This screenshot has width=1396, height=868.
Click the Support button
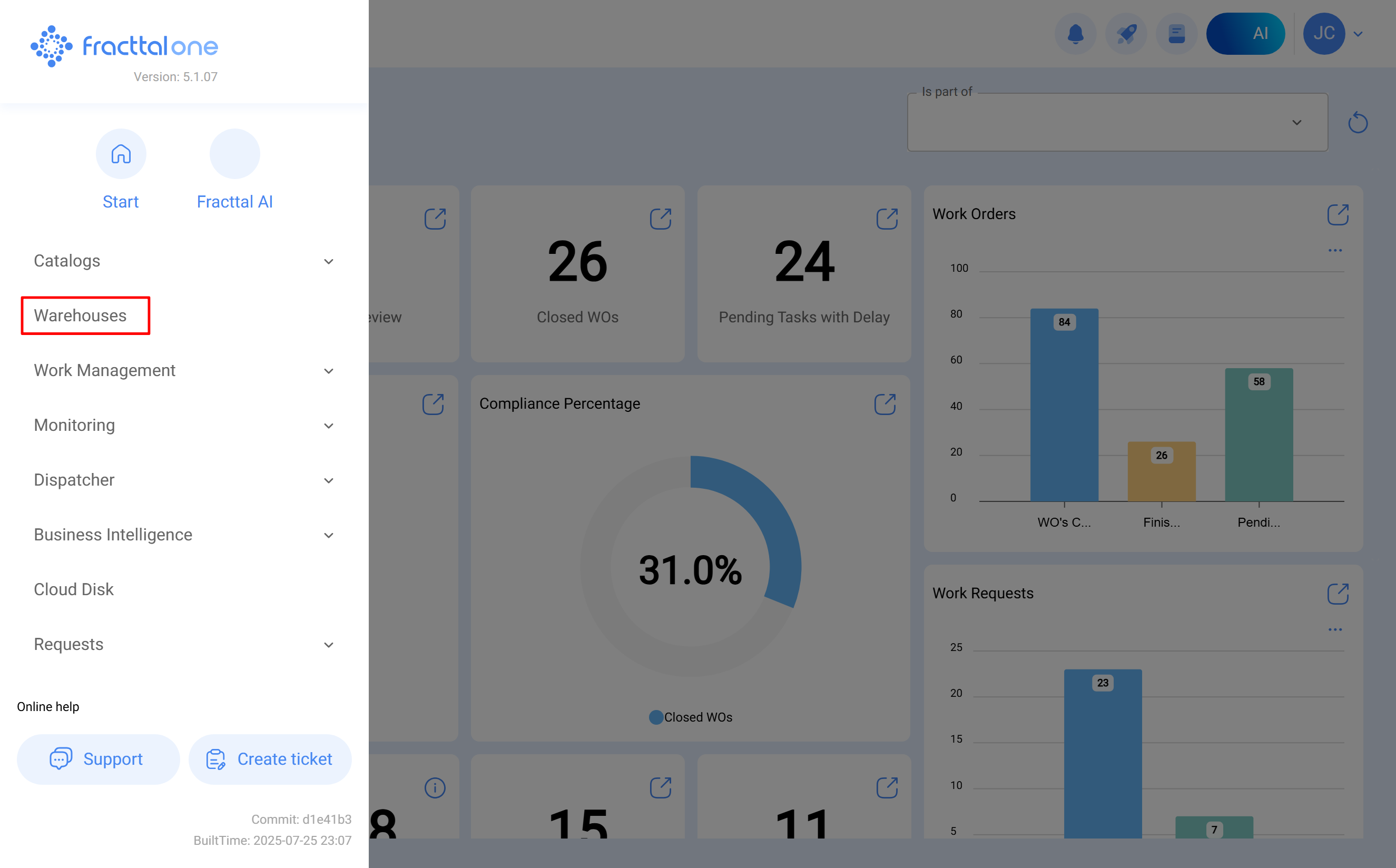click(98, 759)
